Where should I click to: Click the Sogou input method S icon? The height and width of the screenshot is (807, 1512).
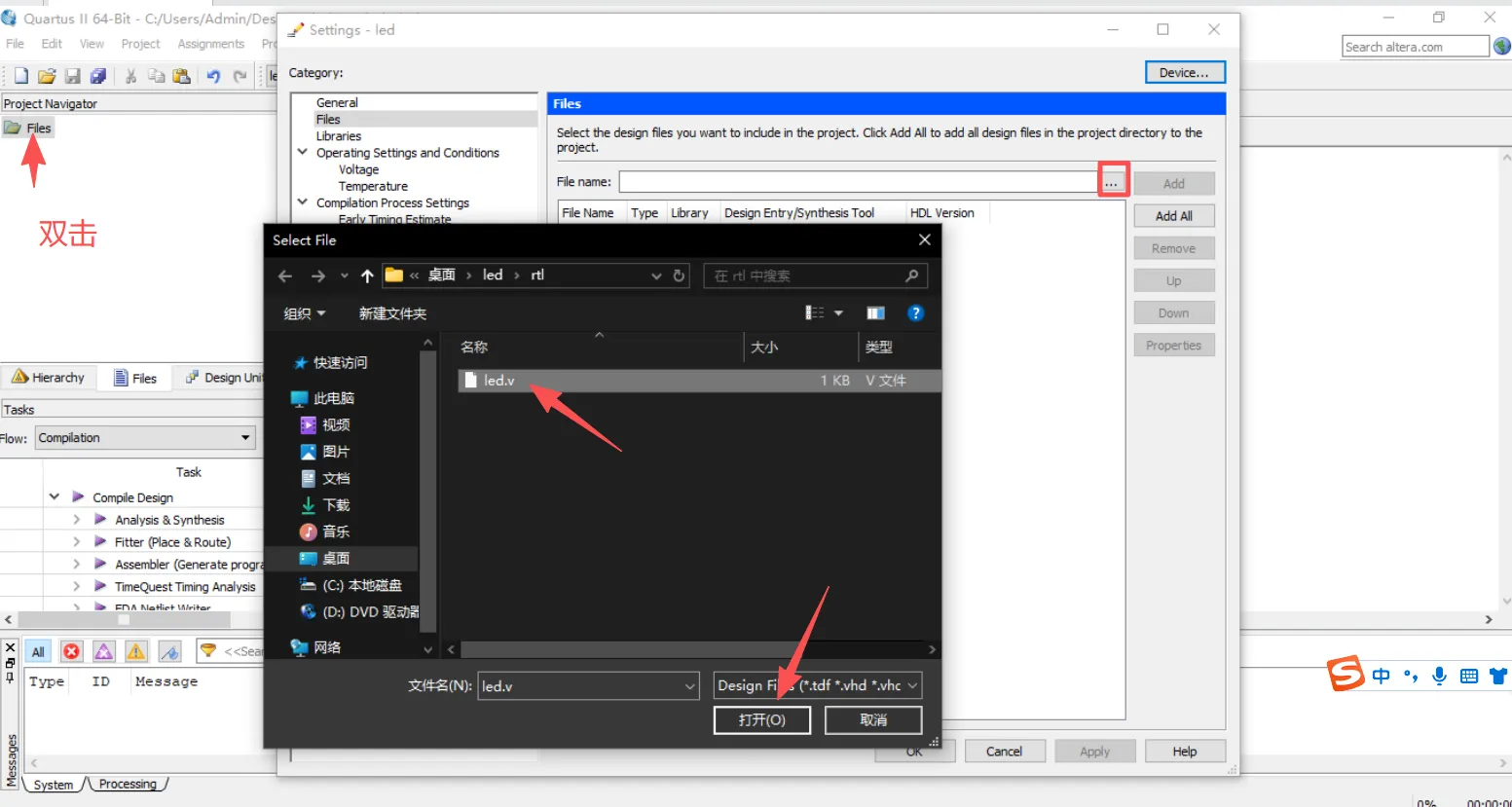pyautogui.click(x=1346, y=673)
